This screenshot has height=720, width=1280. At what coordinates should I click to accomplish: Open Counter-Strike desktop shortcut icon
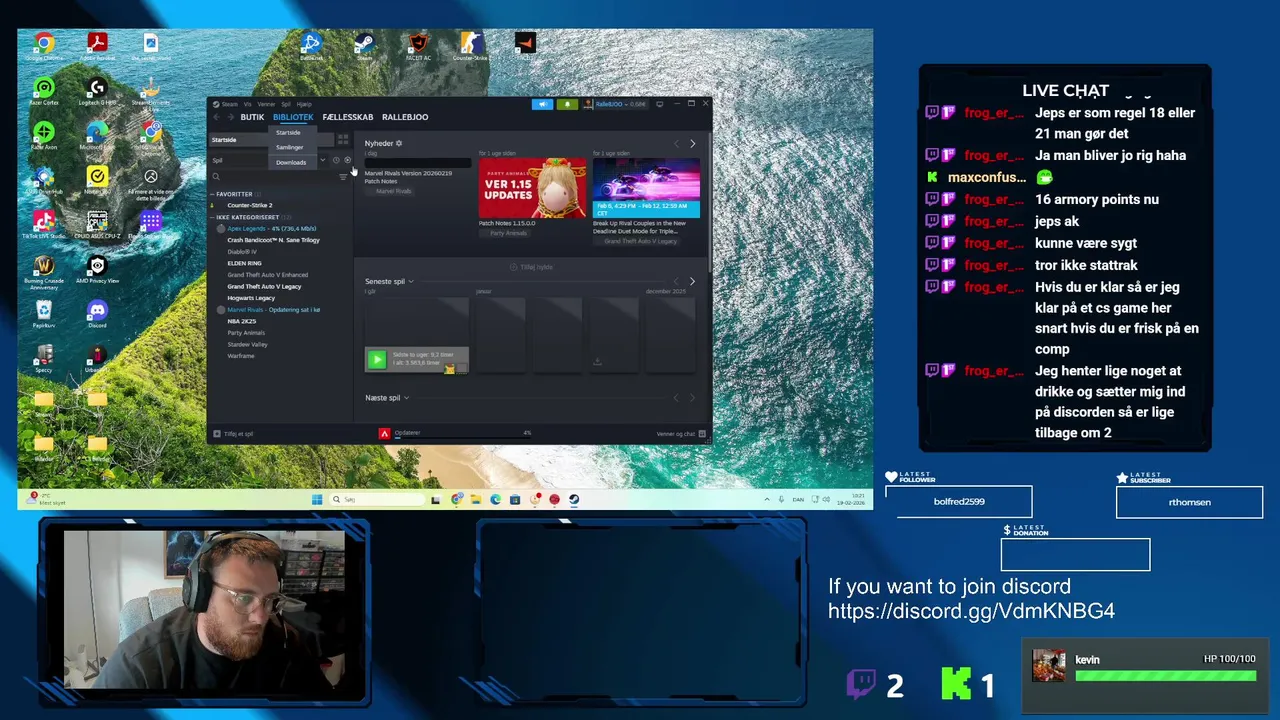(471, 43)
